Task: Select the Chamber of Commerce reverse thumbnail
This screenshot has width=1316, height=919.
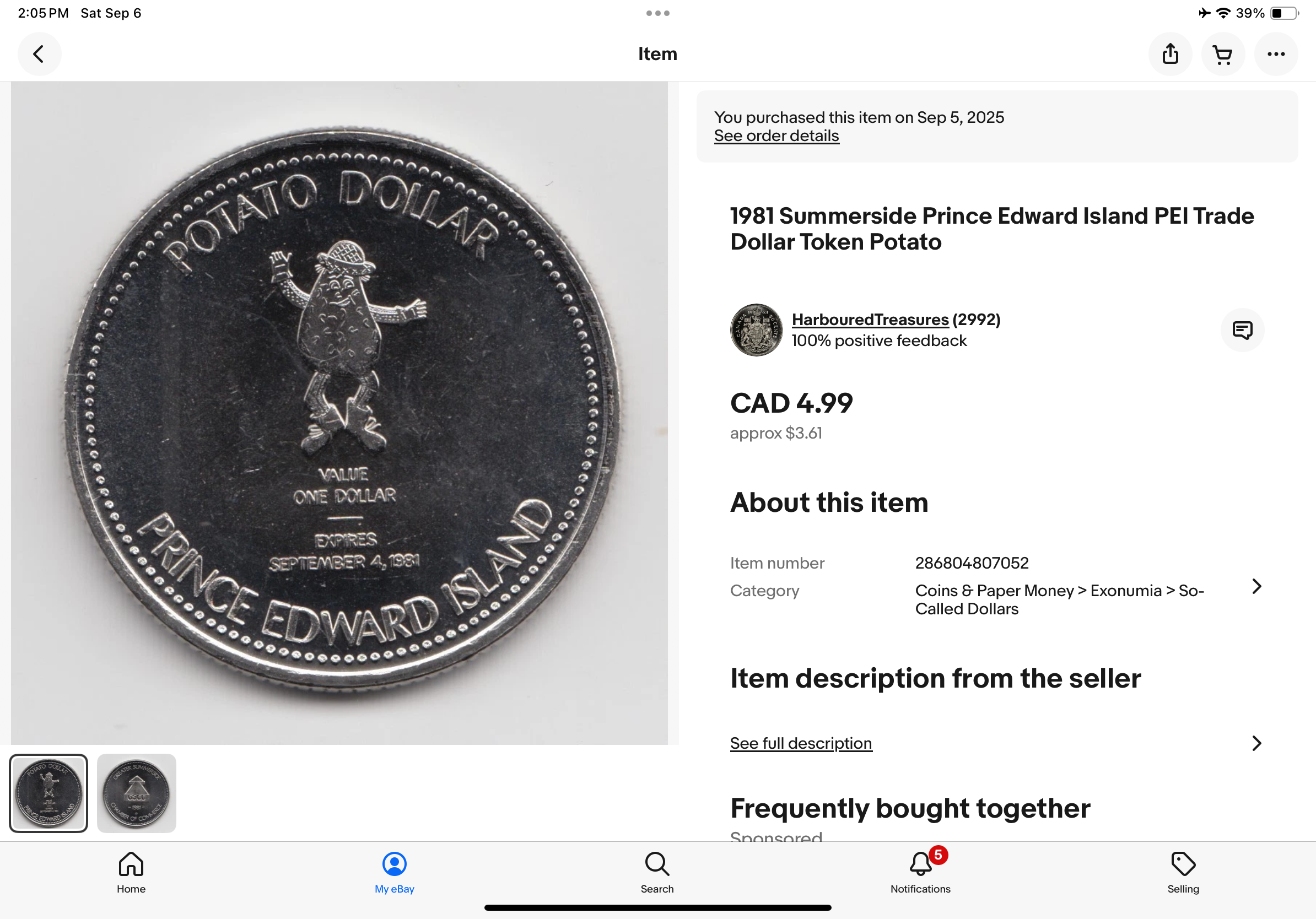Action: click(x=137, y=793)
